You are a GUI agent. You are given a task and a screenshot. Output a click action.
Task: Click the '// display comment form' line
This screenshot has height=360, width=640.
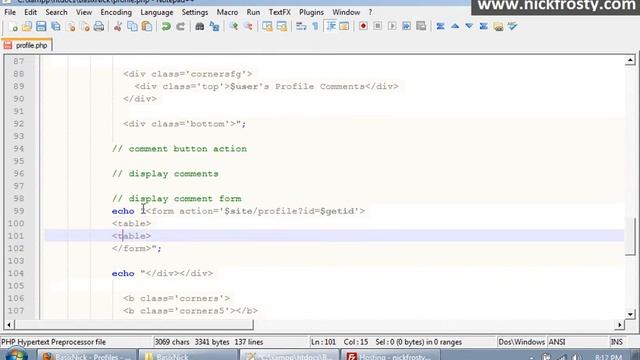click(176, 199)
